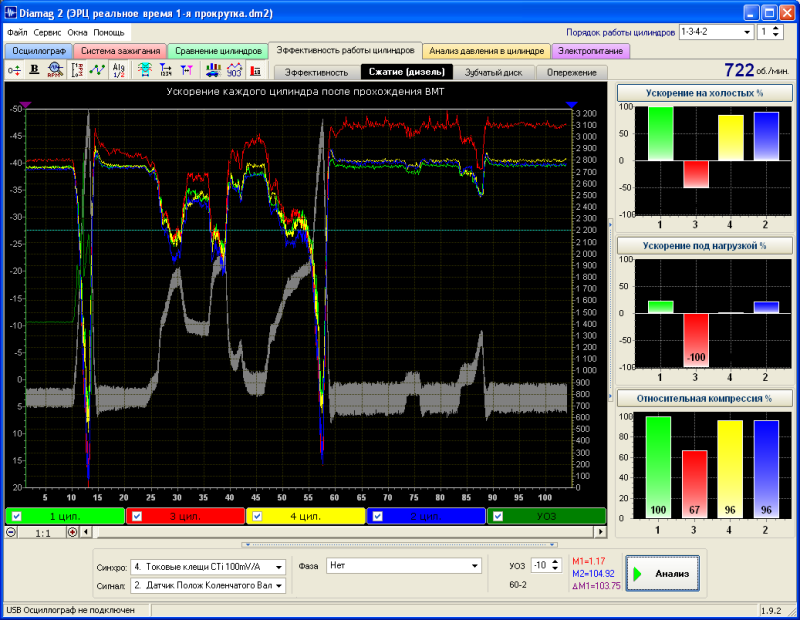
Task: Toggle the green connected-points line icon
Action: 97,70
